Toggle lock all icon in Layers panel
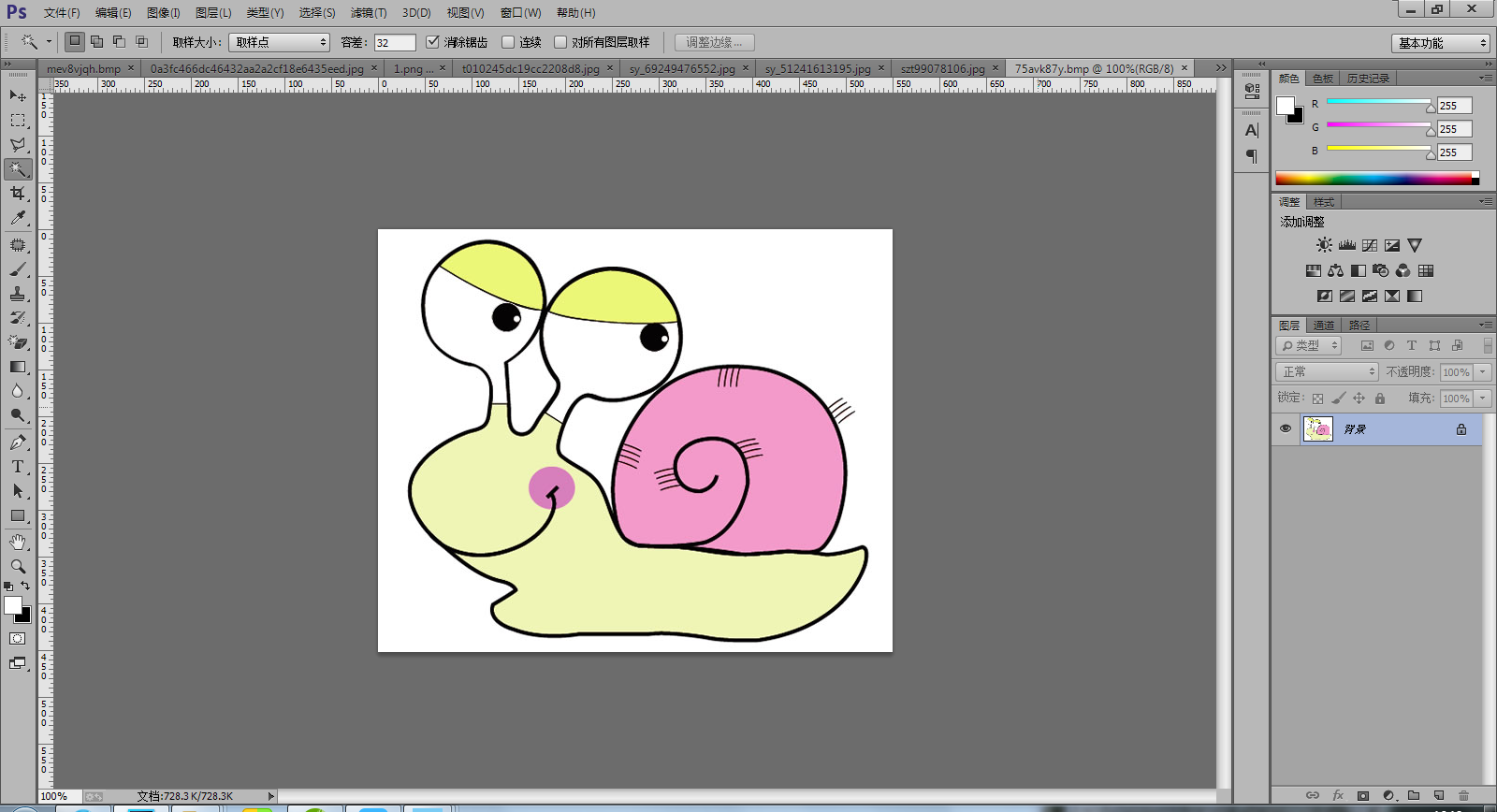 point(1380,399)
